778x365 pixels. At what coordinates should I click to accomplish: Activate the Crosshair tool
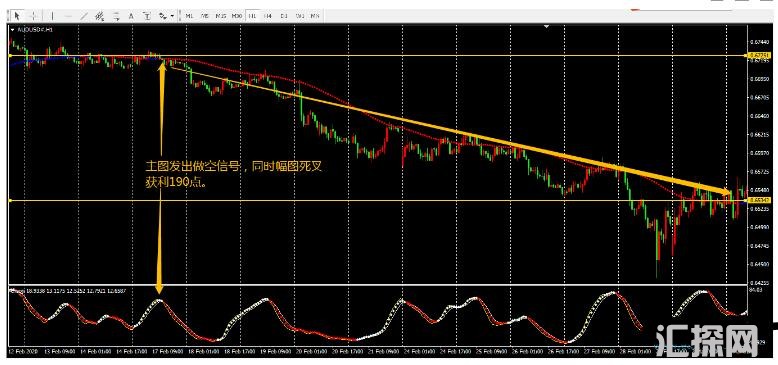click(x=33, y=15)
